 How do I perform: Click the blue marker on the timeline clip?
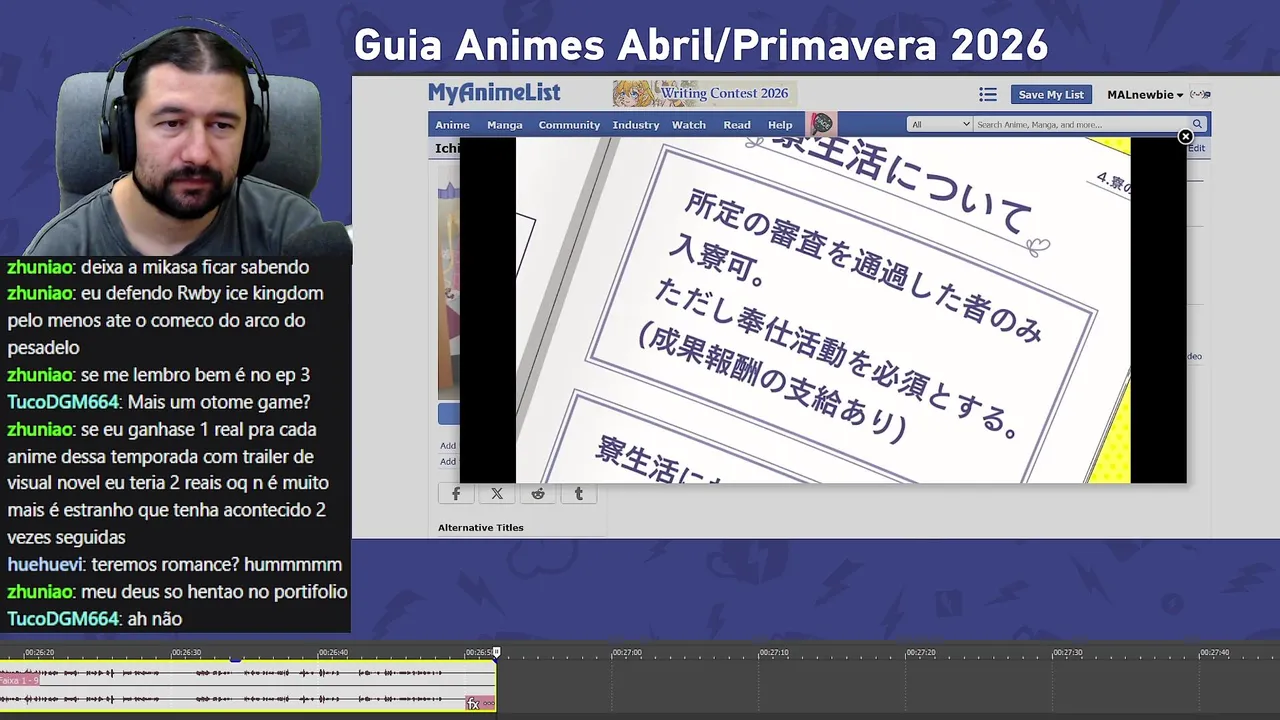235,659
